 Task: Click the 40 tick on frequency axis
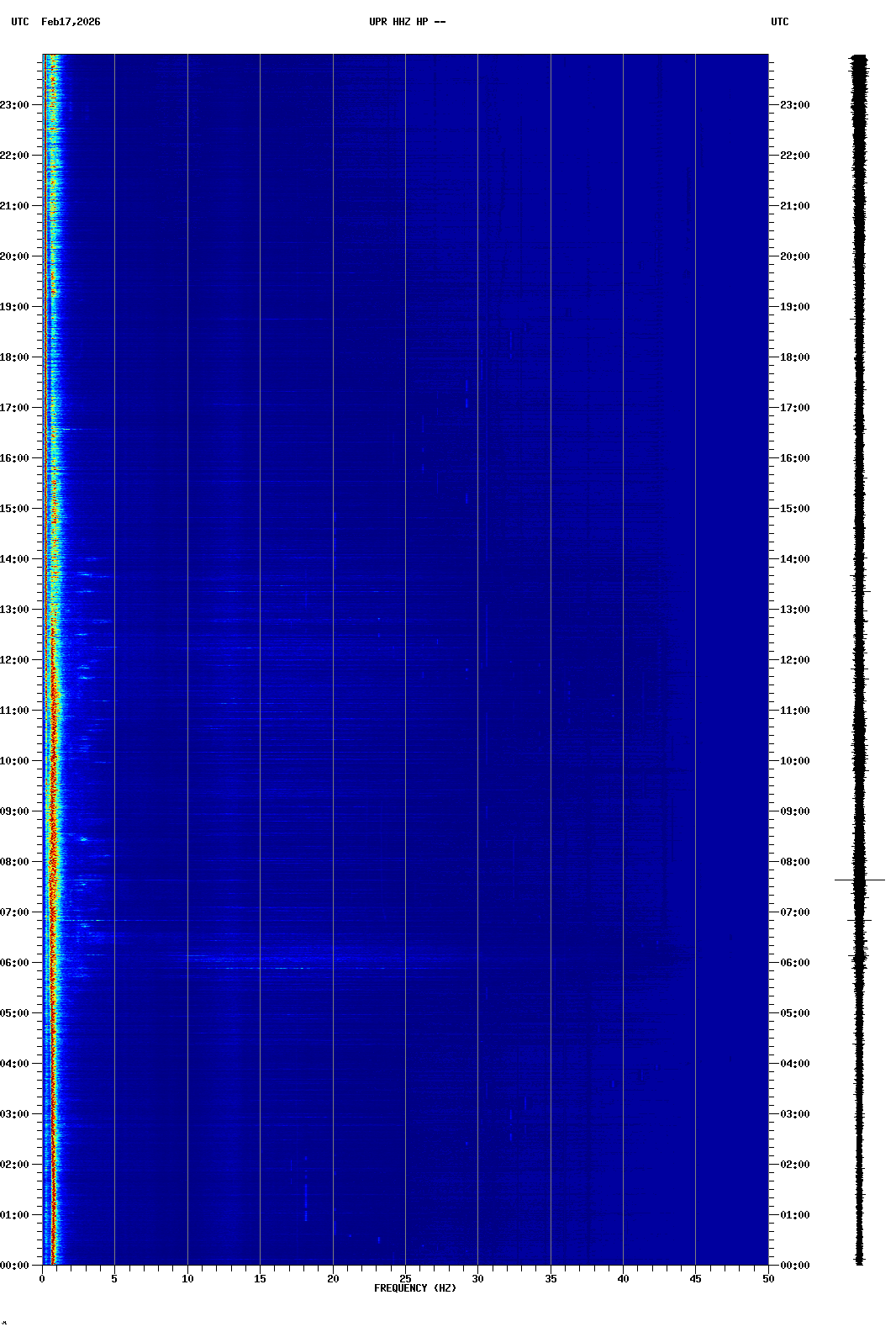623,1279
